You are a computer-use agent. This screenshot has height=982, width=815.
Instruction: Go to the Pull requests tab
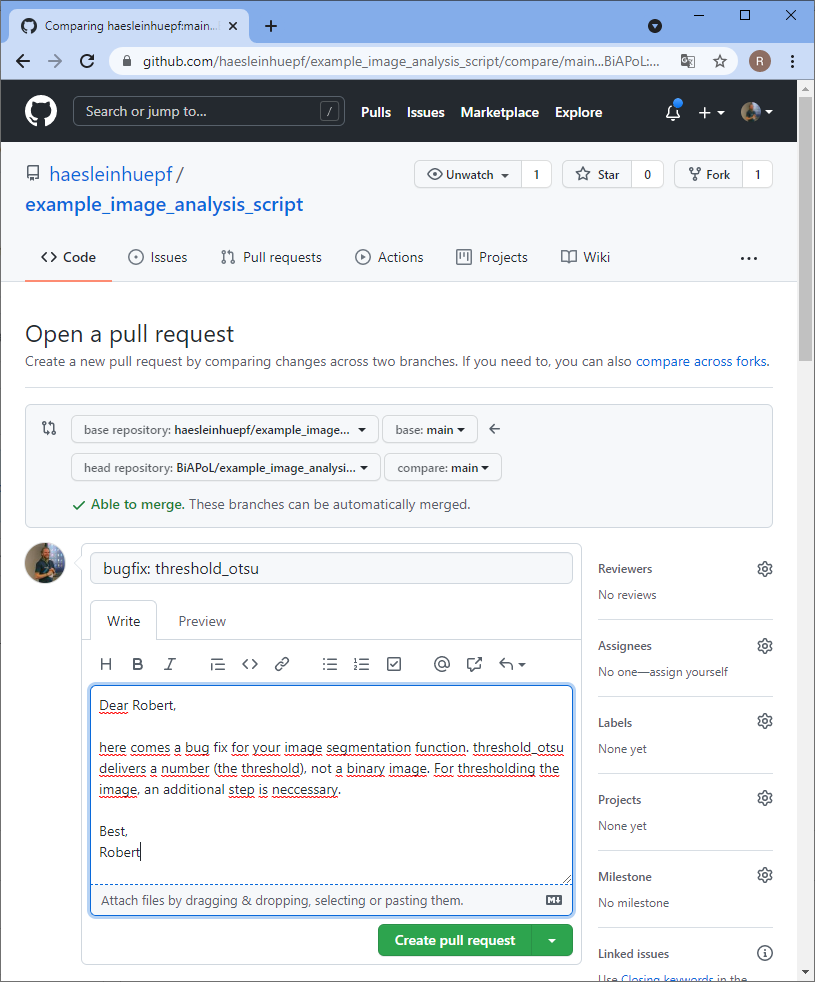coord(271,257)
